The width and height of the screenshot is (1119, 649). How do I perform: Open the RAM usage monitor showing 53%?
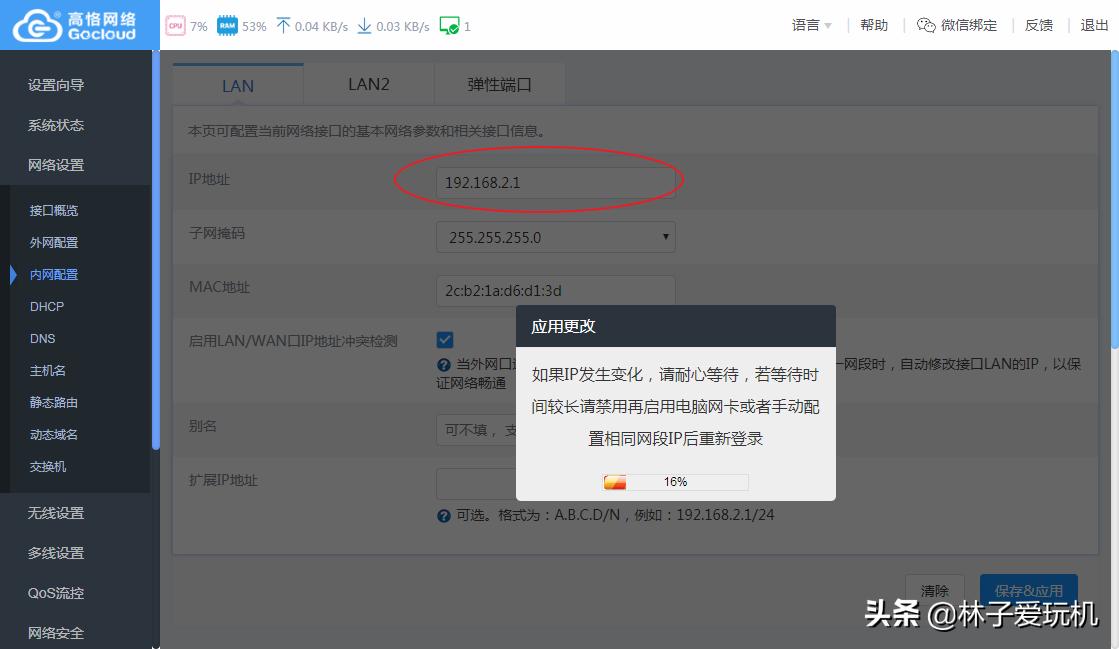[228, 25]
